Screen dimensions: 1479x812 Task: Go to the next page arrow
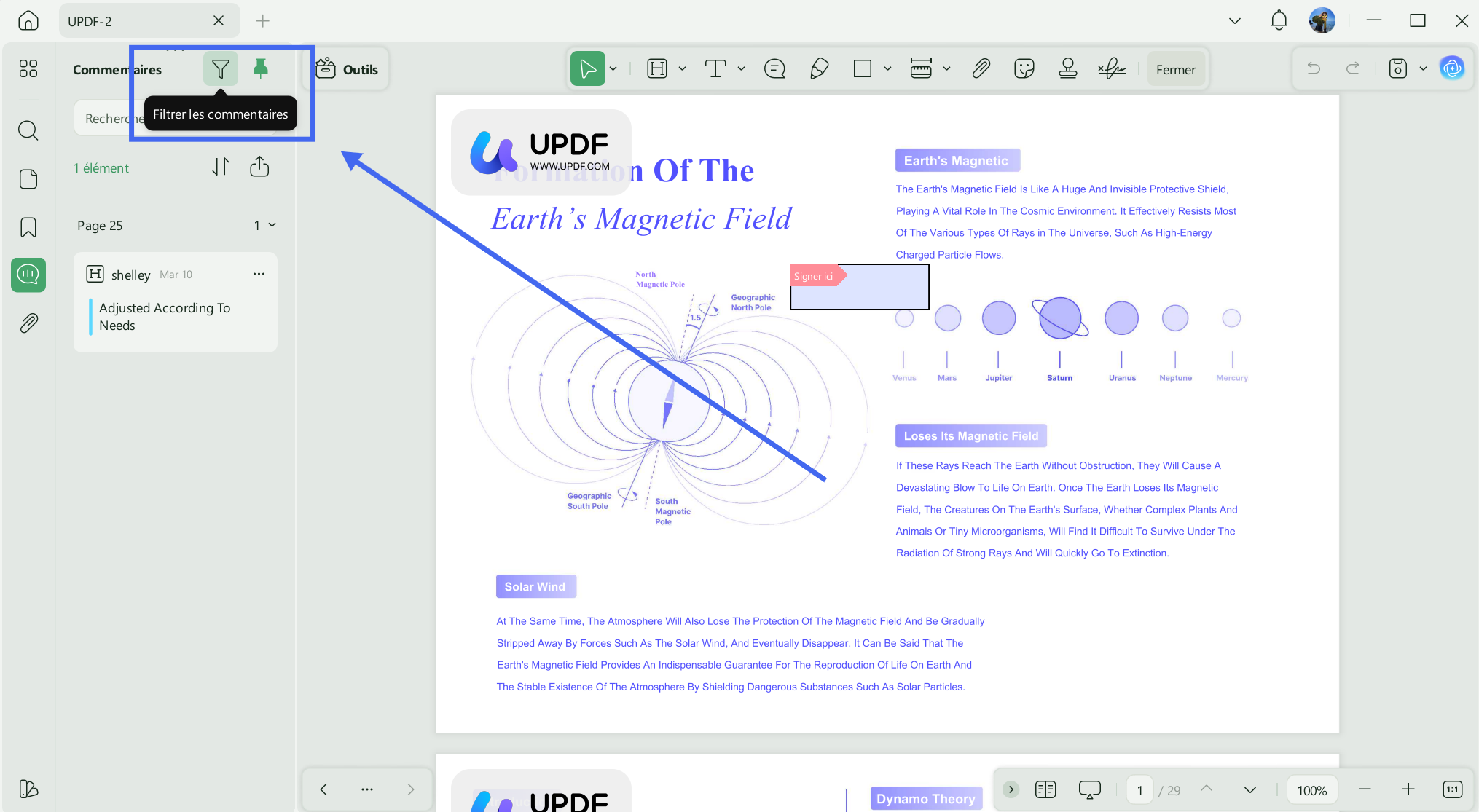(1249, 789)
